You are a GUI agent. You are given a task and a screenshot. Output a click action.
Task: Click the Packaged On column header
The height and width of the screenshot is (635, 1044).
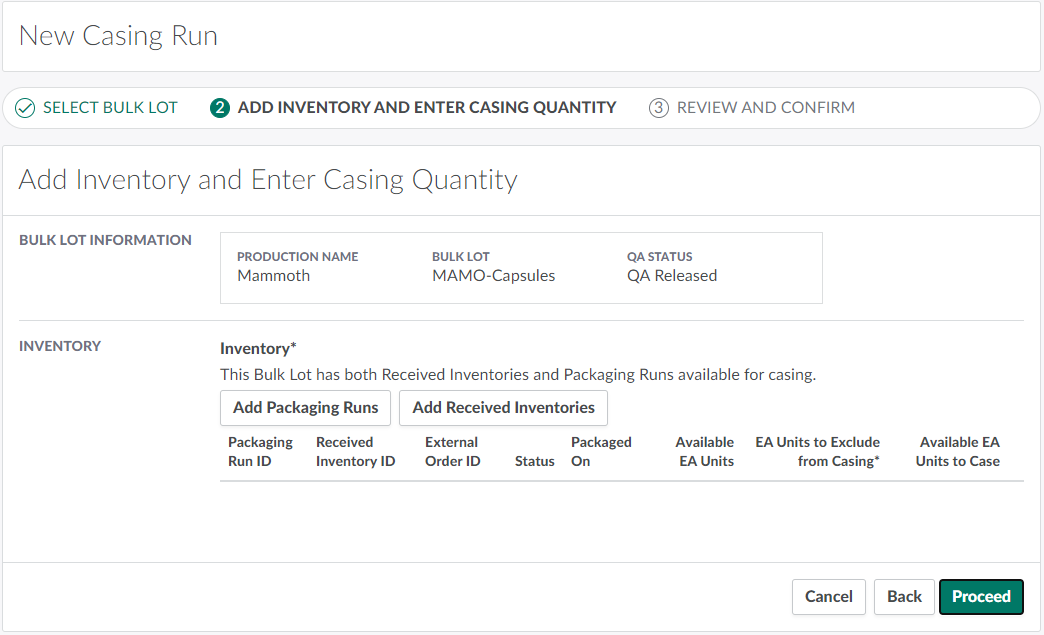(600, 452)
